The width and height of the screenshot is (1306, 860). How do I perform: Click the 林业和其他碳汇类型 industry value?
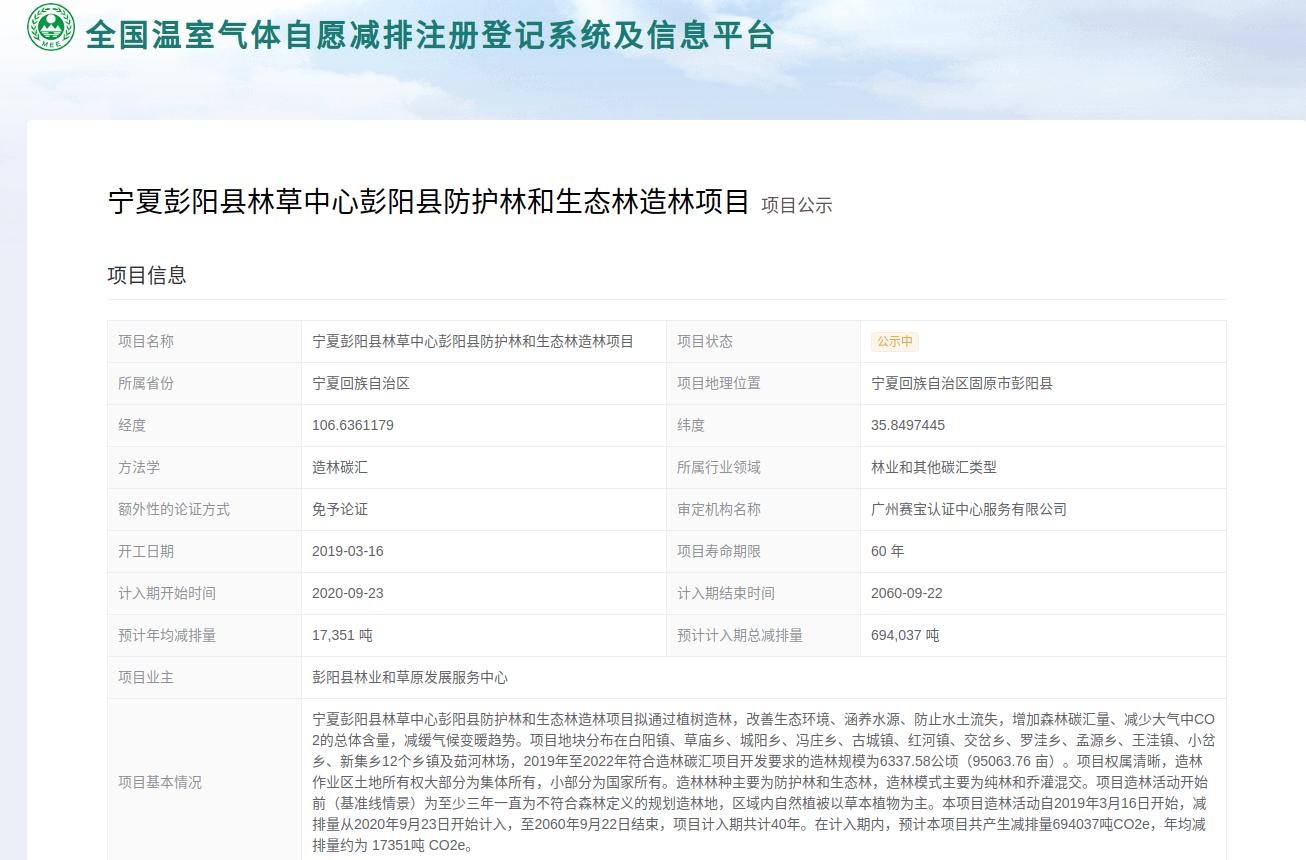point(933,468)
